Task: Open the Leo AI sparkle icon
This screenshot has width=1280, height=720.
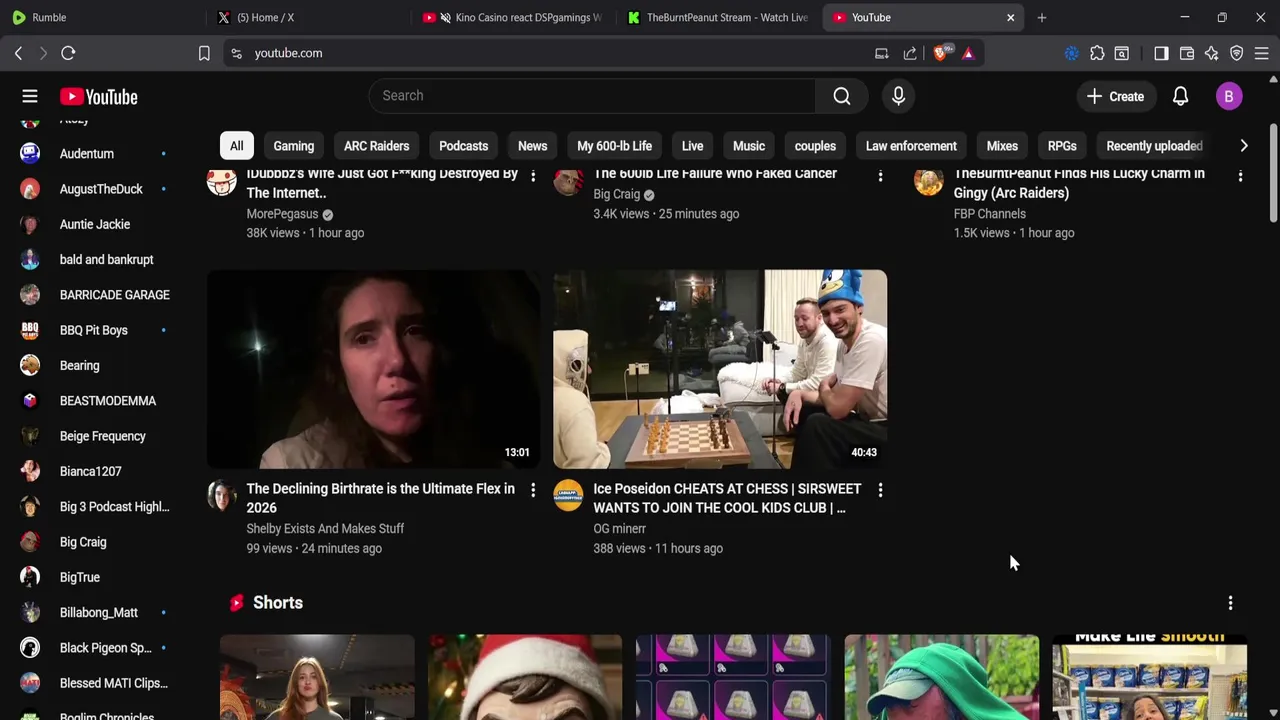Action: (x=1212, y=53)
